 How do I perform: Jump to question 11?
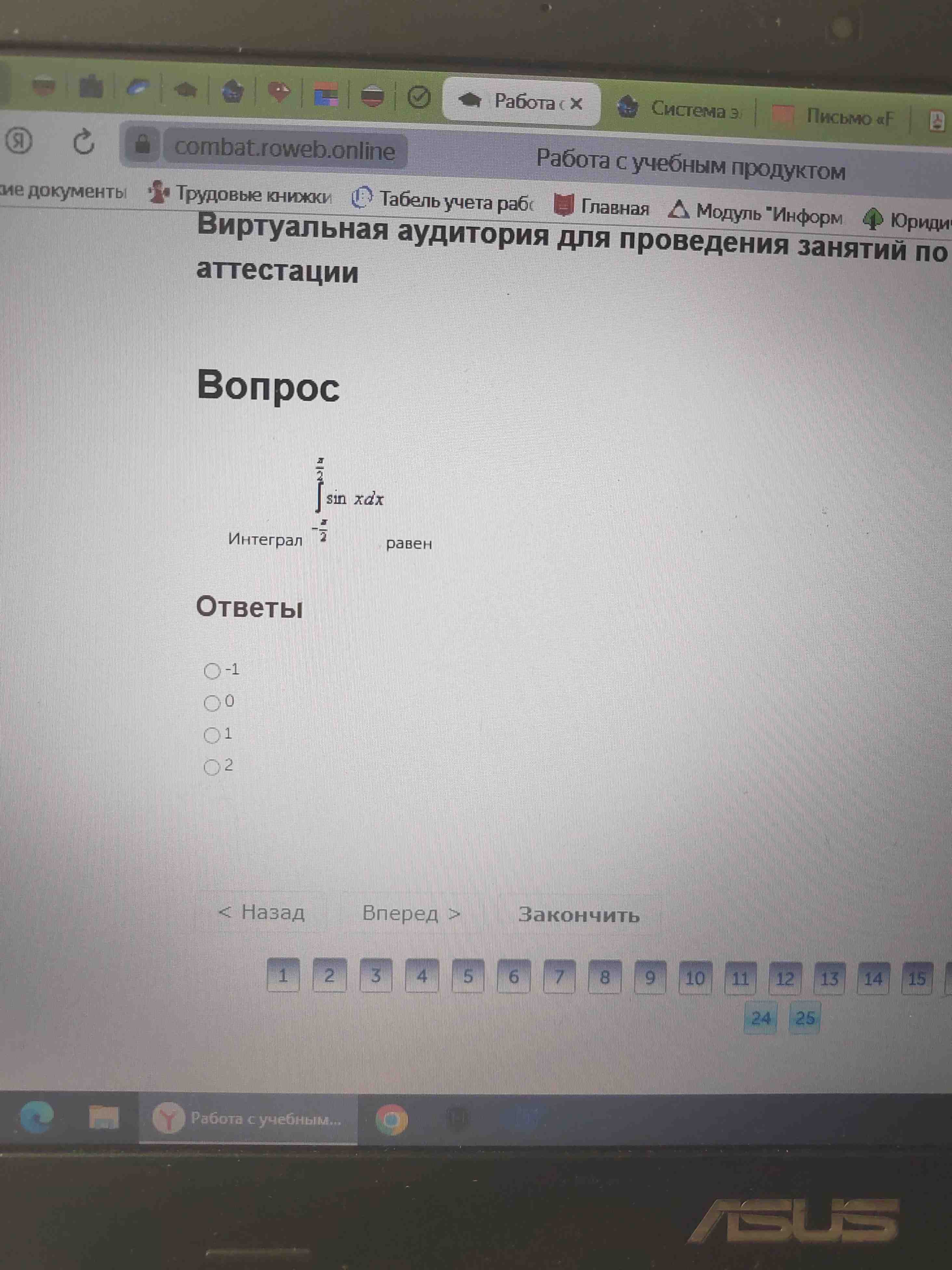pyautogui.click(x=740, y=978)
